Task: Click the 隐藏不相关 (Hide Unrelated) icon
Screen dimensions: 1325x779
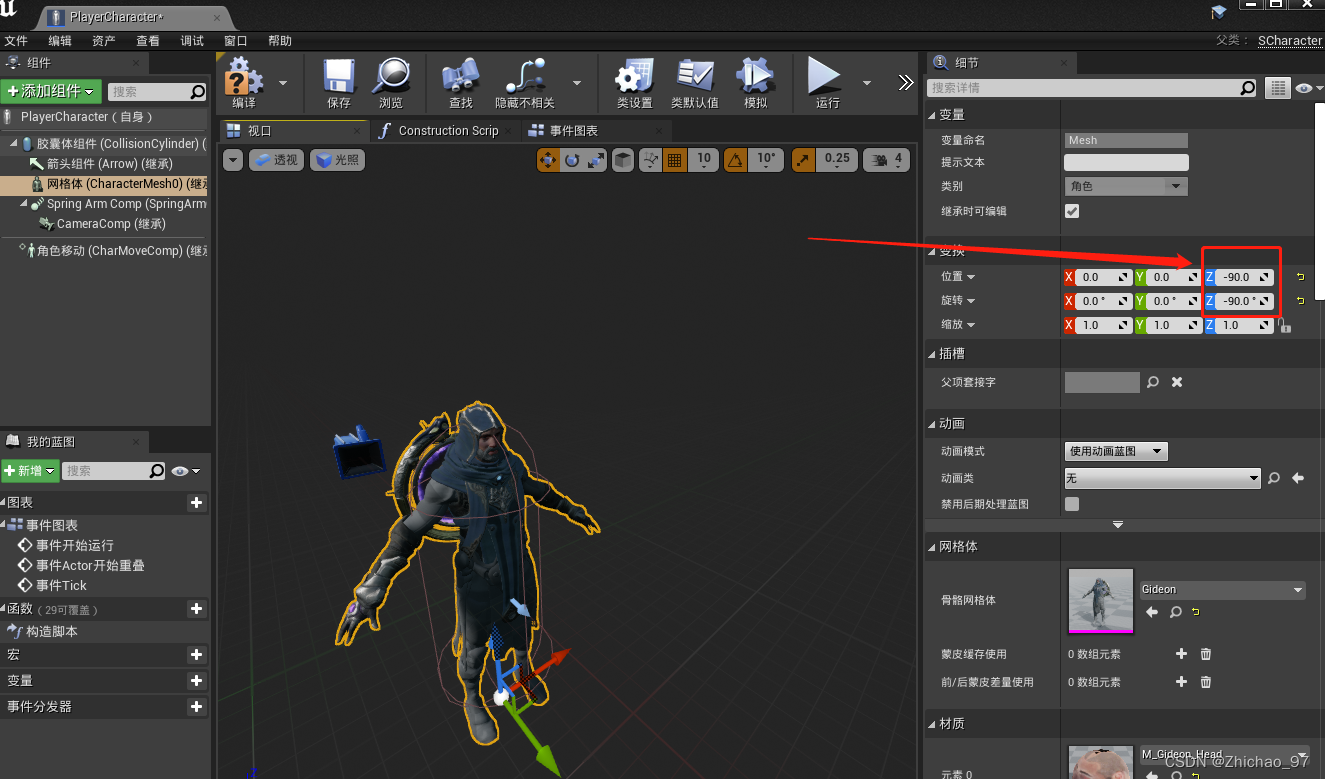Action: [525, 77]
